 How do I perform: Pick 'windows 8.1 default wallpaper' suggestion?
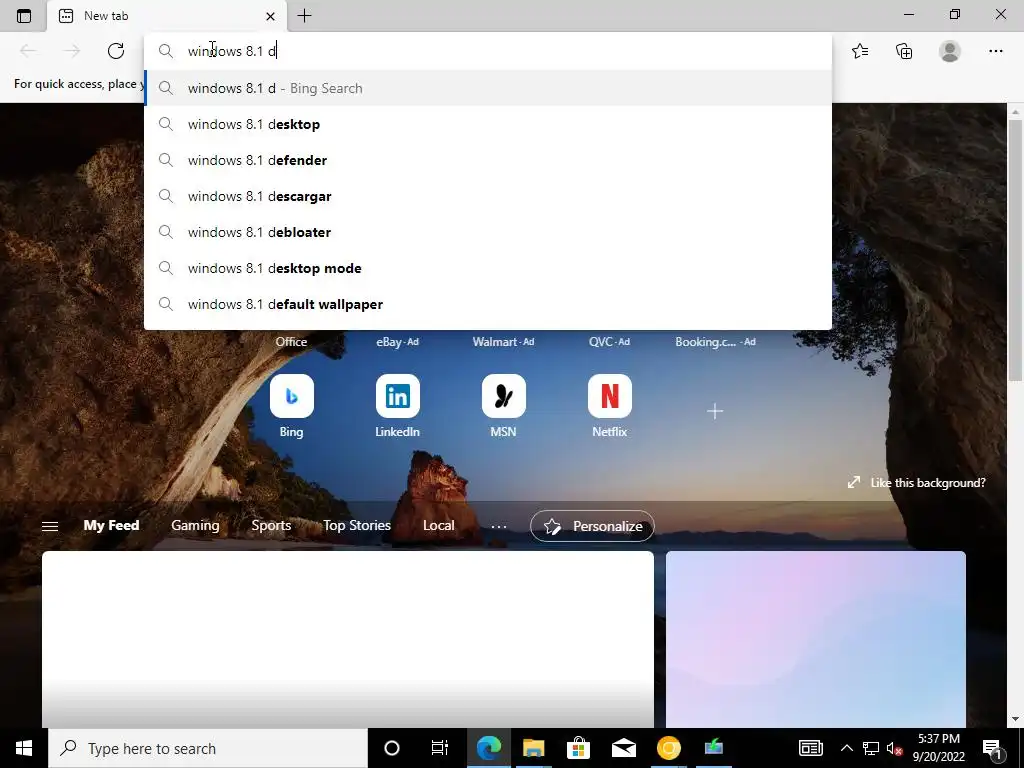tap(487, 304)
